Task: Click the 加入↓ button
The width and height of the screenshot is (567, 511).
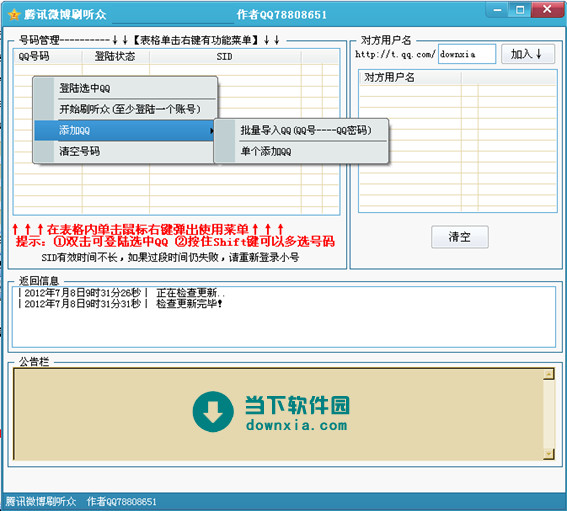Action: (x=528, y=54)
